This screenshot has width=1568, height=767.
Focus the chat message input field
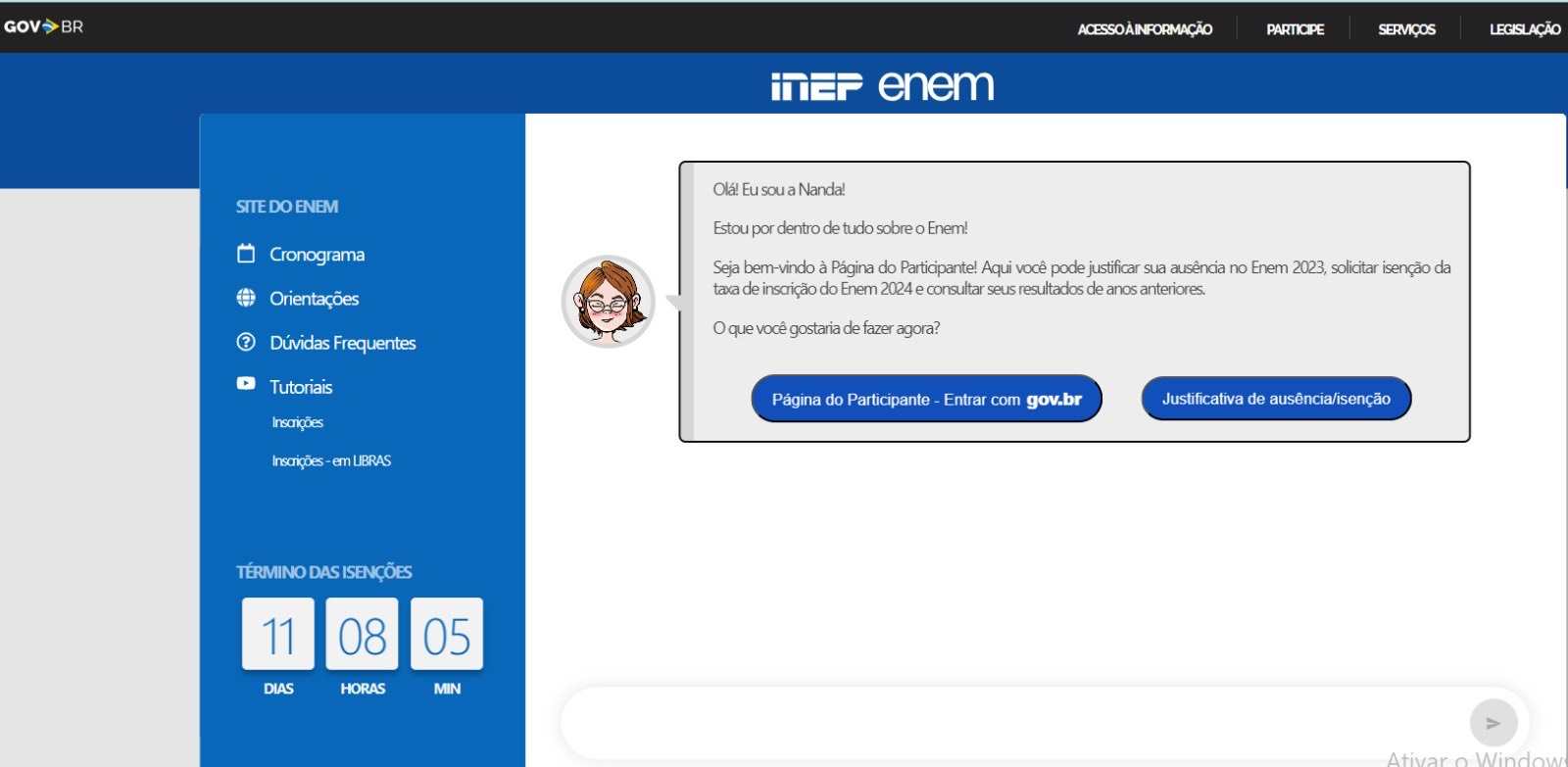point(1014,723)
